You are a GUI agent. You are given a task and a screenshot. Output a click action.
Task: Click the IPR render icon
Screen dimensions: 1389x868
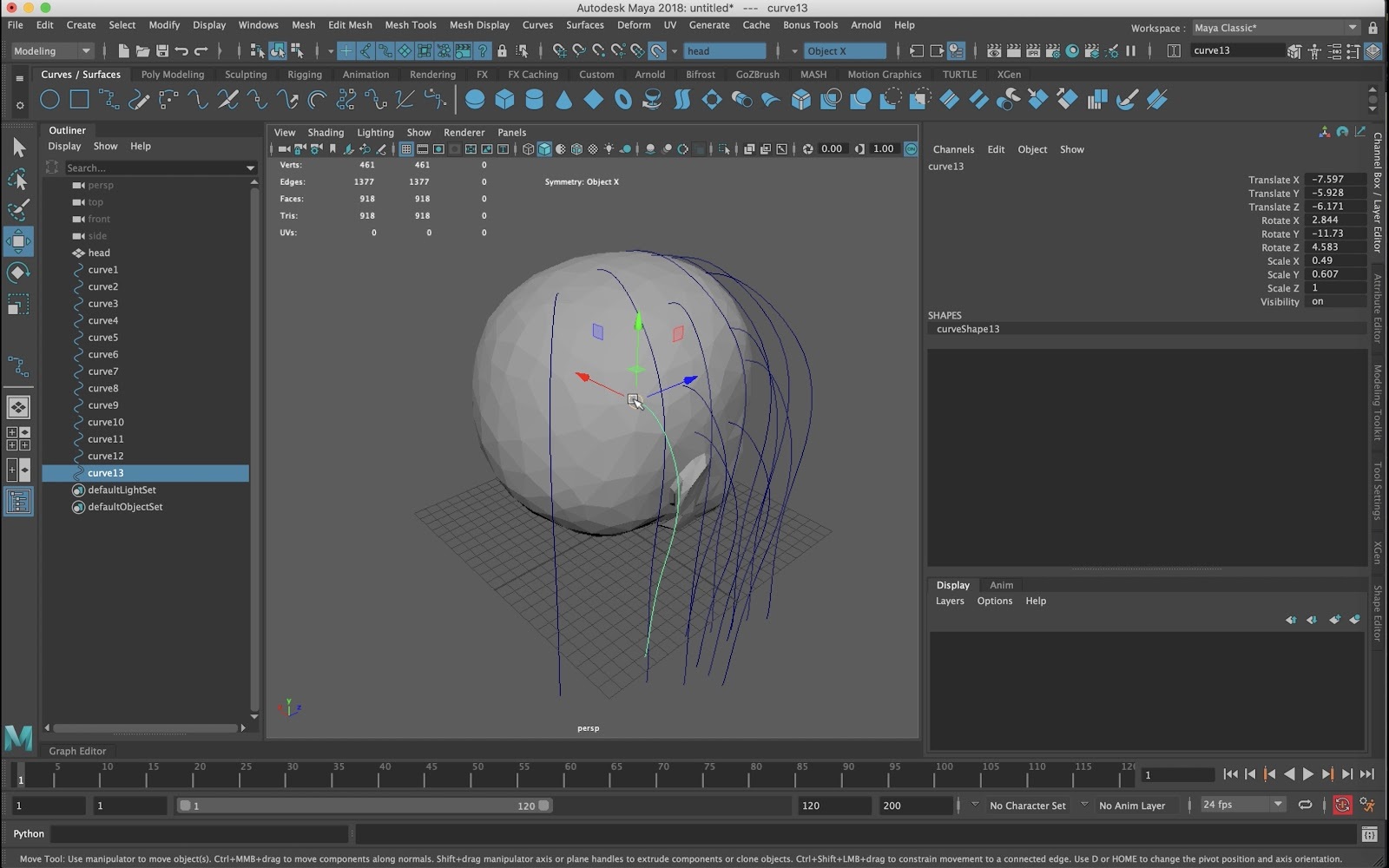(1032, 51)
